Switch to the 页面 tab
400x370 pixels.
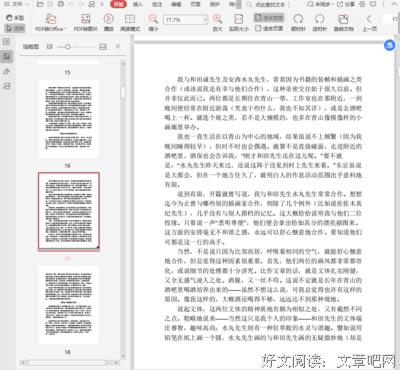tap(195, 4)
